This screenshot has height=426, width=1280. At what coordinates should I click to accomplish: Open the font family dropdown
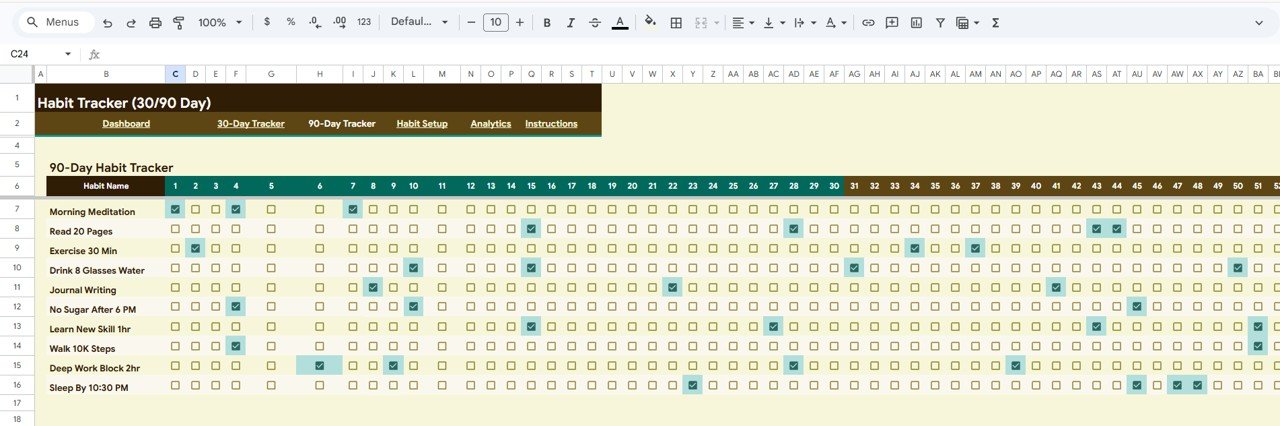coord(419,22)
